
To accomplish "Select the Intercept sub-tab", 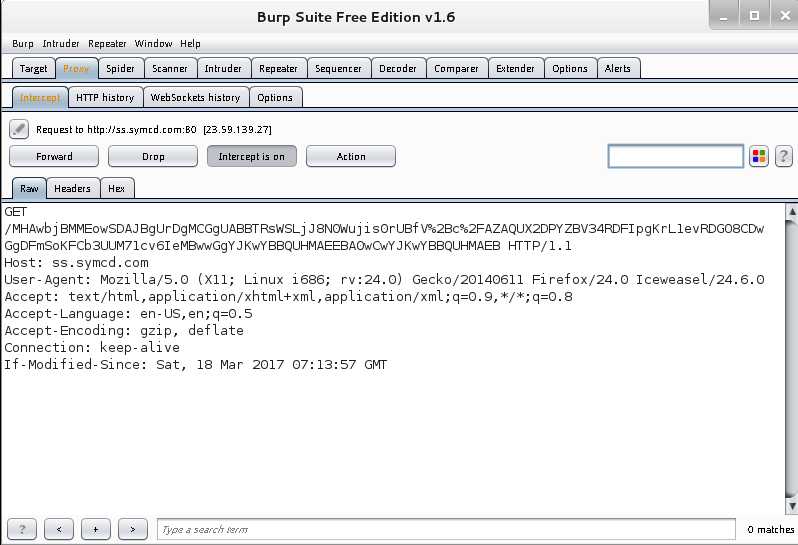I will 40,98.
